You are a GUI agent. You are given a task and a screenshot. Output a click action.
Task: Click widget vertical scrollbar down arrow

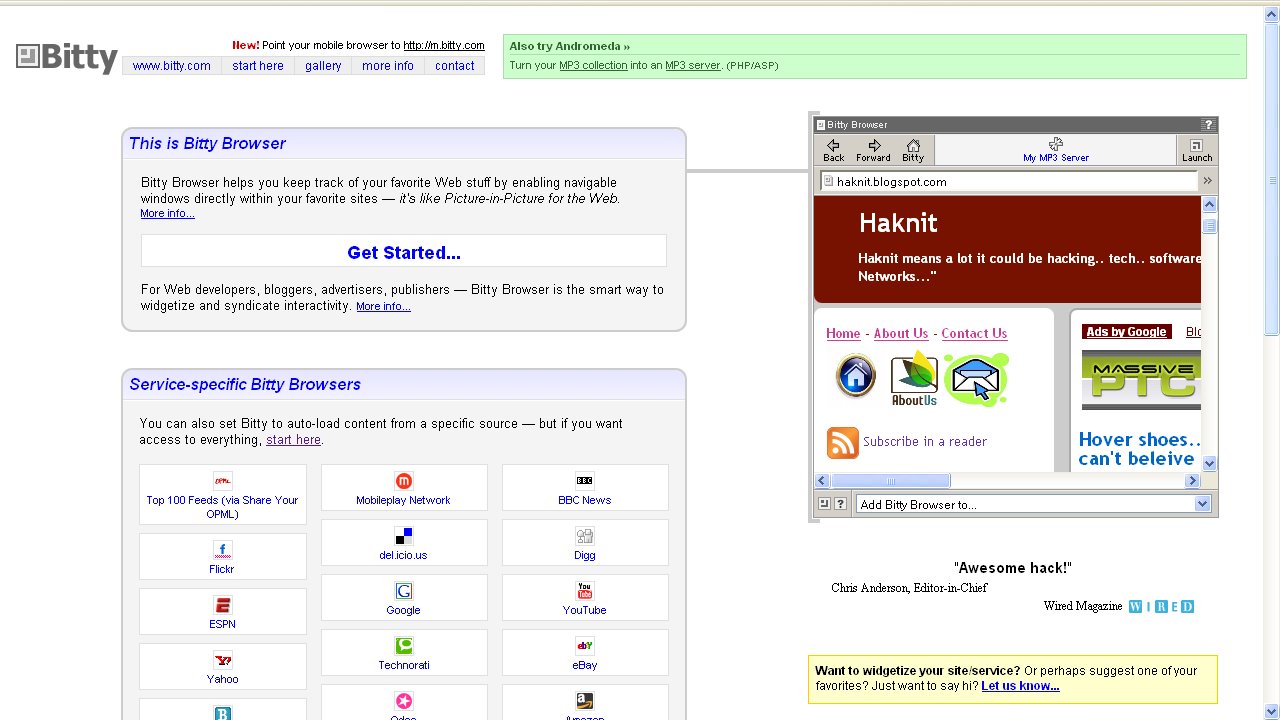click(x=1209, y=463)
